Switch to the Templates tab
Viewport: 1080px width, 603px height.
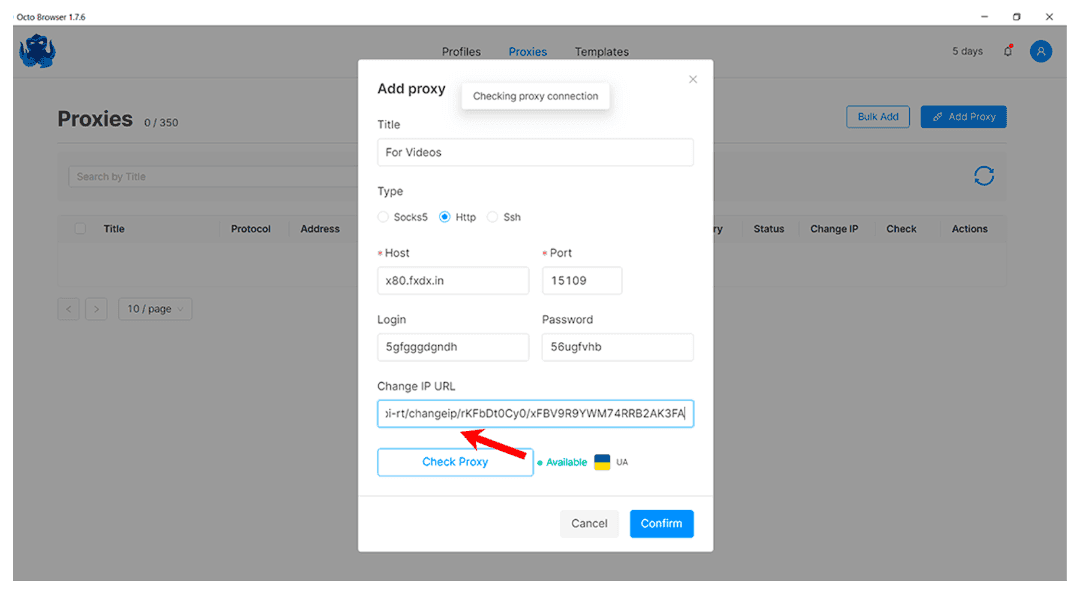[x=601, y=52]
